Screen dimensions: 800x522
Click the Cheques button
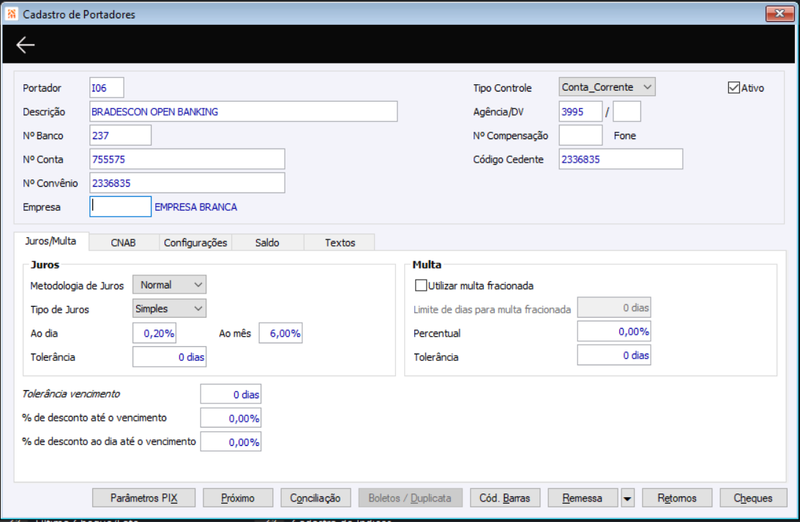pos(753,498)
